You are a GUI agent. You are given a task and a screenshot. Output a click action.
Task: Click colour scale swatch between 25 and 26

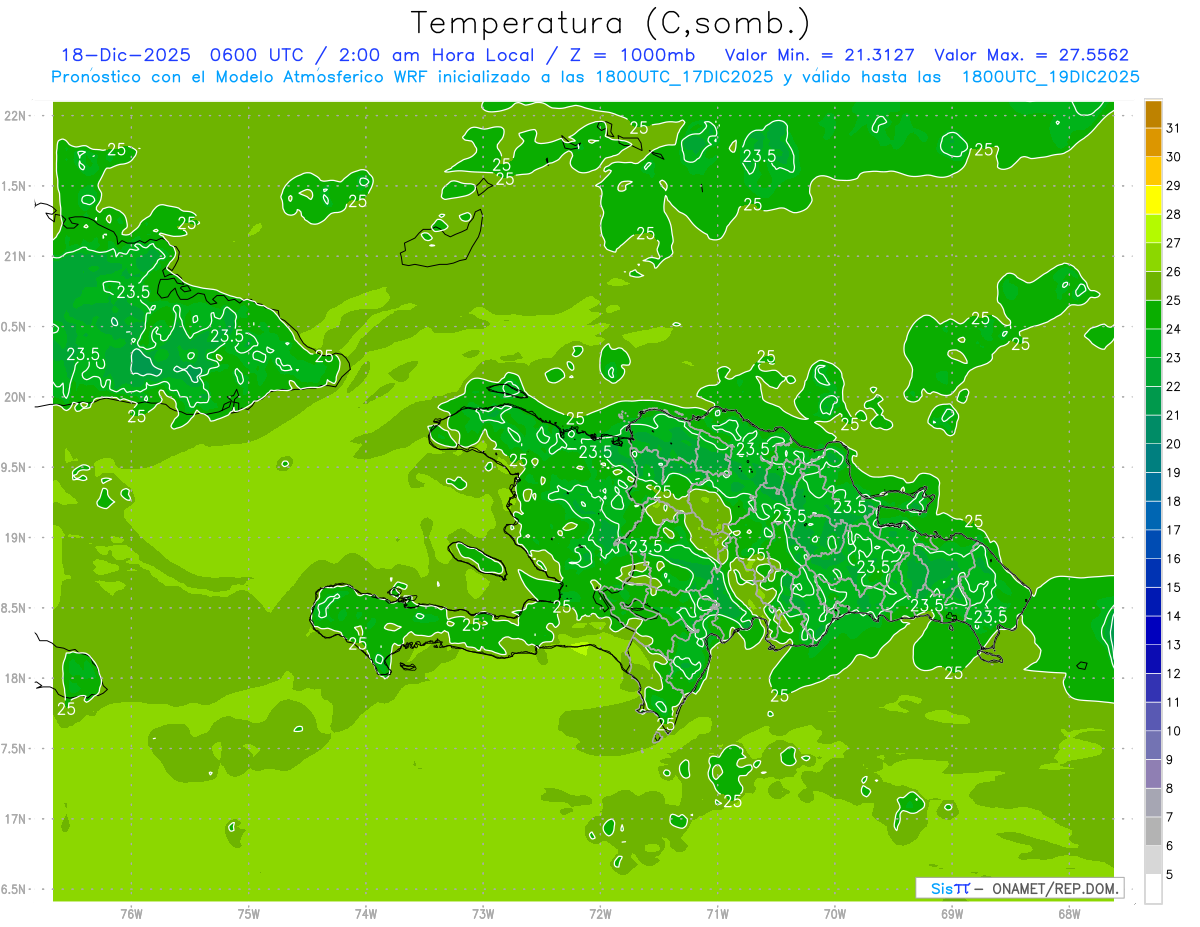[1153, 286]
